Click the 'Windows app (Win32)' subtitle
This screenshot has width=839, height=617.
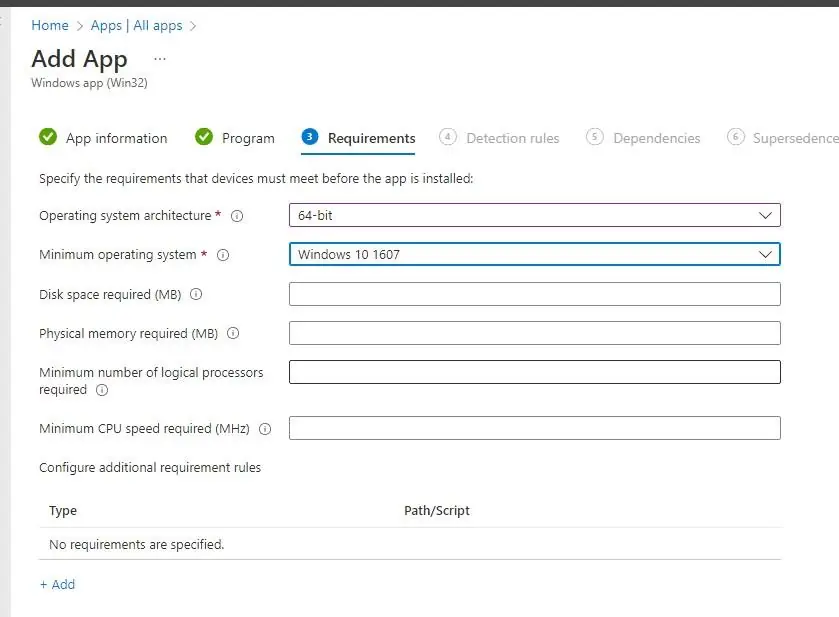point(89,83)
